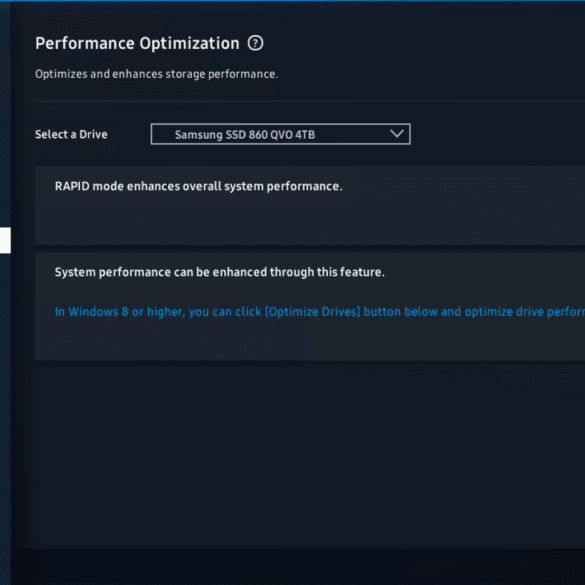Click 'RAPID mode enhances overall system performance.'

coord(198,186)
